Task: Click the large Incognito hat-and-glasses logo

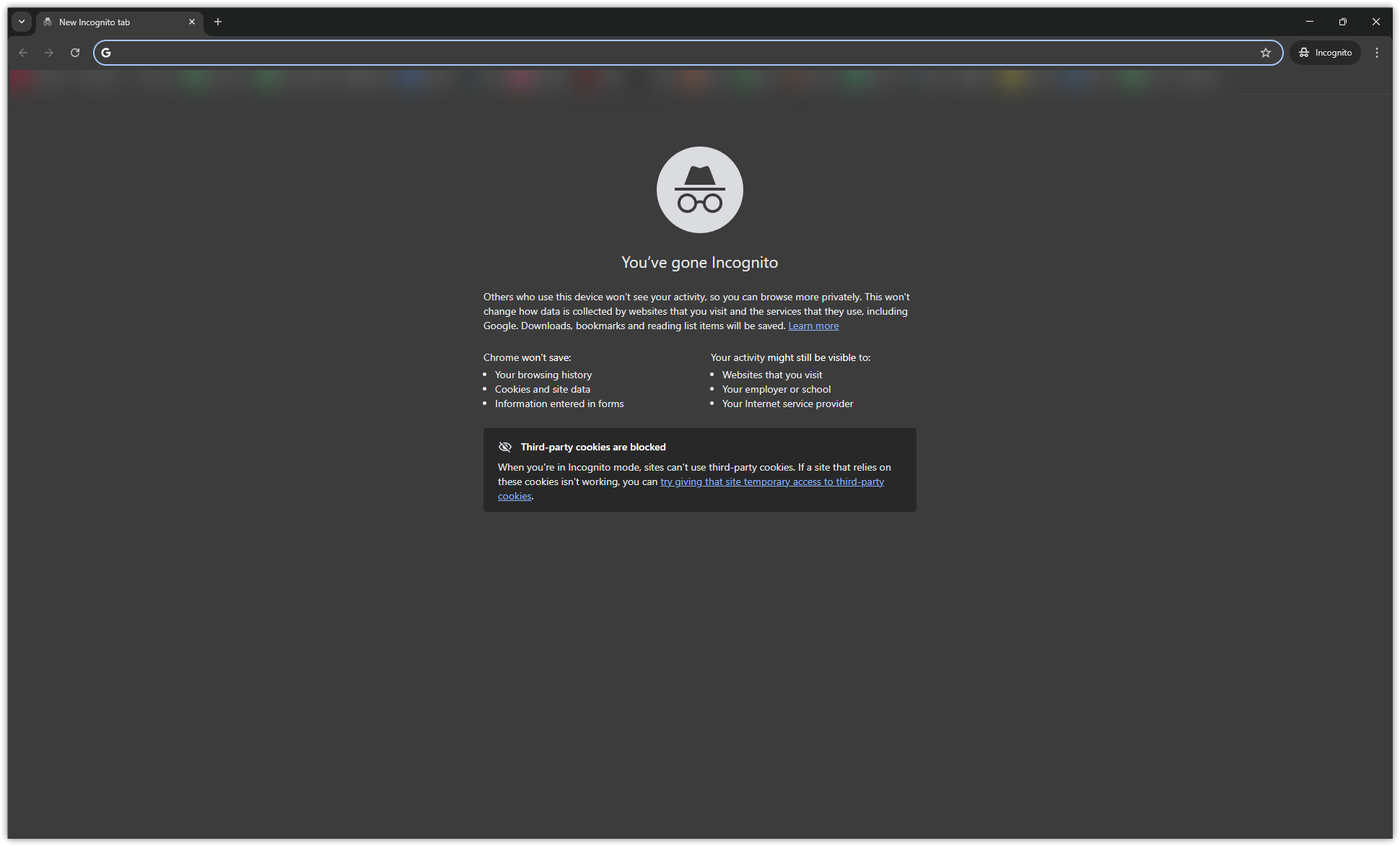Action: [x=699, y=190]
